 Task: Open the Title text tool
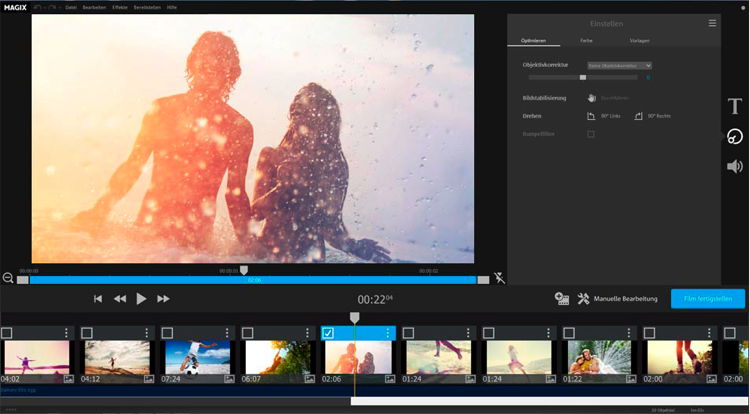(x=734, y=106)
